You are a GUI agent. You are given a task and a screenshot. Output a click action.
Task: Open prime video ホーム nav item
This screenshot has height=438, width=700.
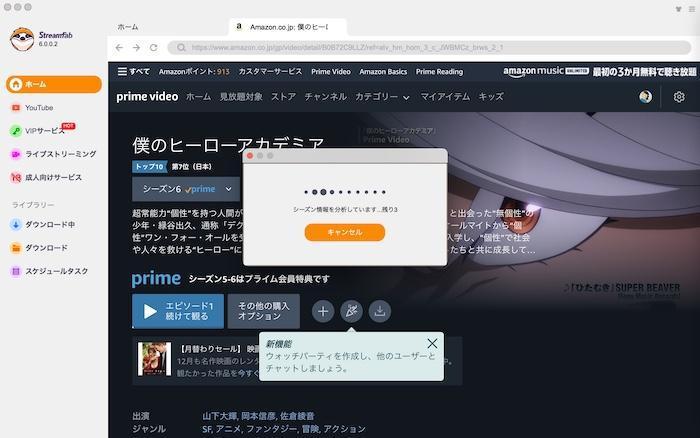(x=198, y=97)
